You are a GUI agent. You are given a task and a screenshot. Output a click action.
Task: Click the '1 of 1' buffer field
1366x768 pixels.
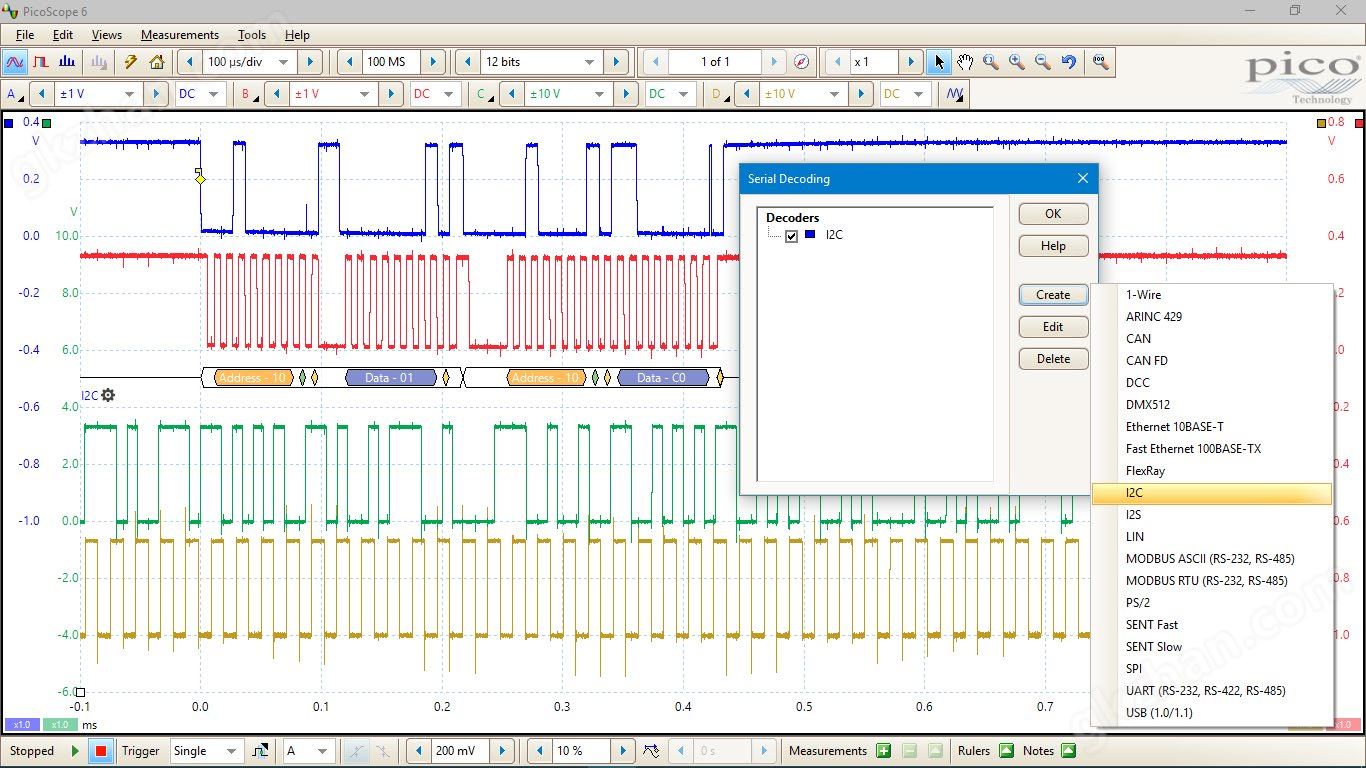(715, 62)
